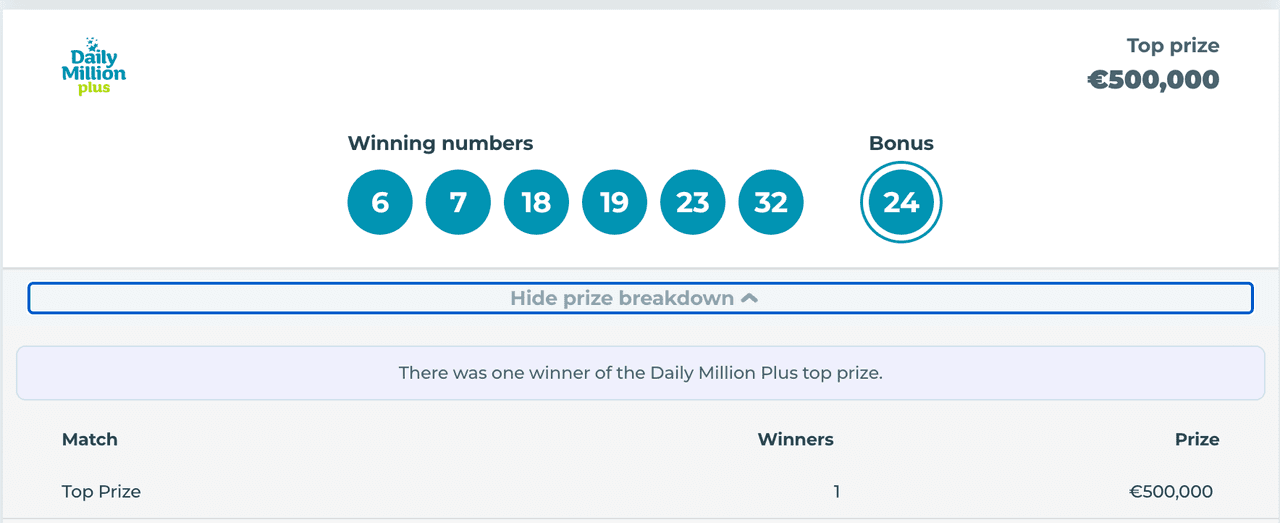Click the one winner notification banner
1280x523 pixels.
[x=640, y=373]
